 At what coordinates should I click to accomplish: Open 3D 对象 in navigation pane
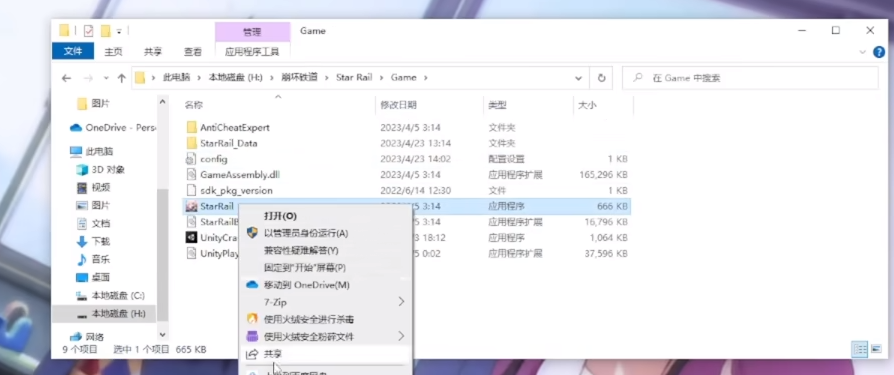point(100,170)
